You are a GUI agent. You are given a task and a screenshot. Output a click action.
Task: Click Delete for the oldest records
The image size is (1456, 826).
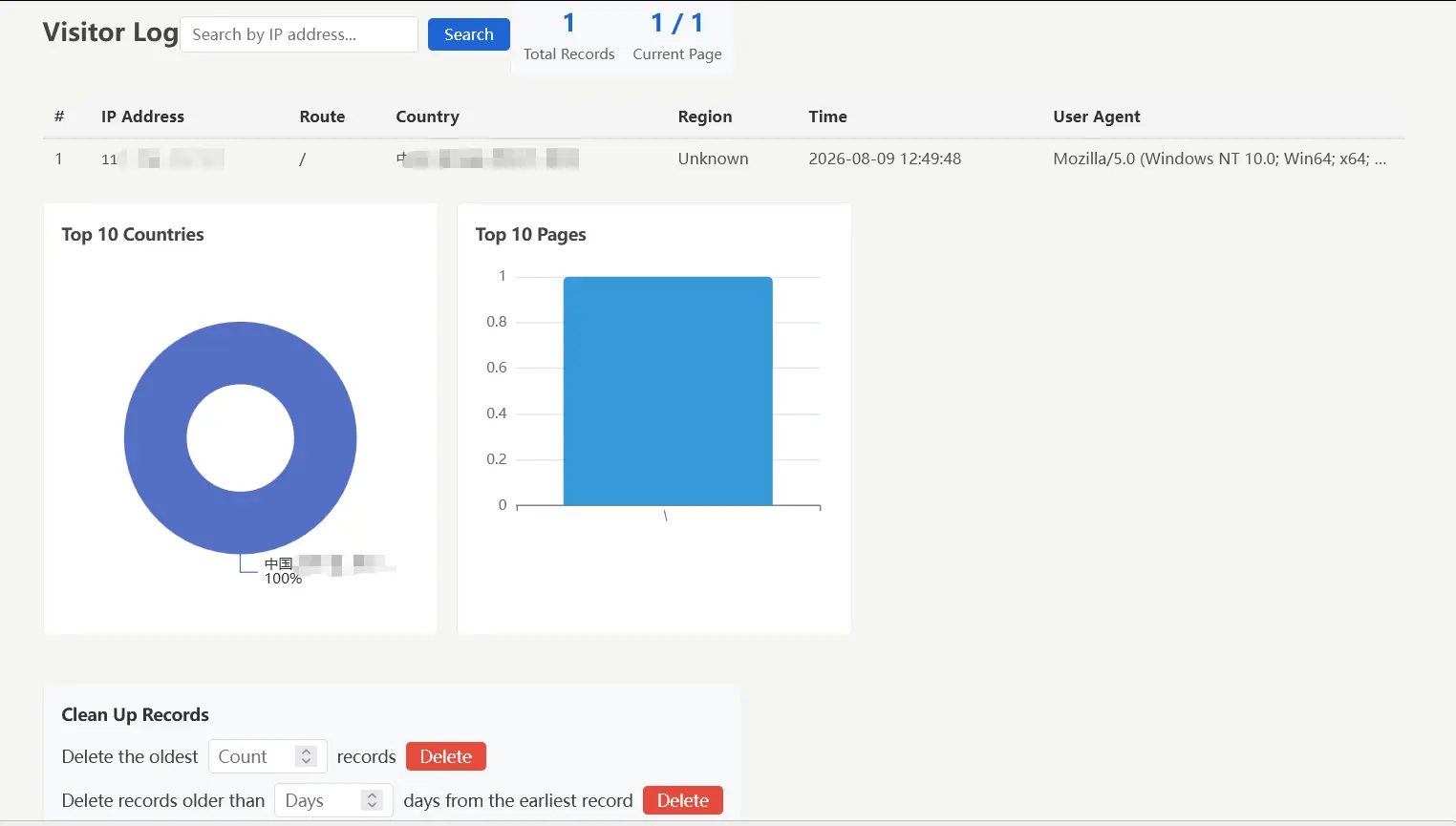pos(446,756)
